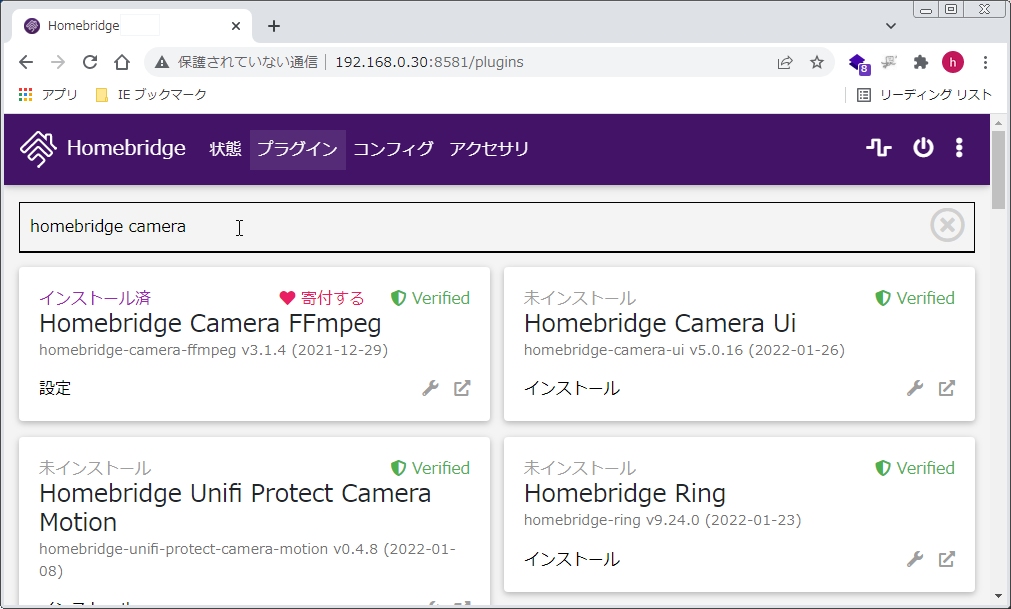
Task: Click Verified shield on Camera FFmpeg card
Action: 430,298
